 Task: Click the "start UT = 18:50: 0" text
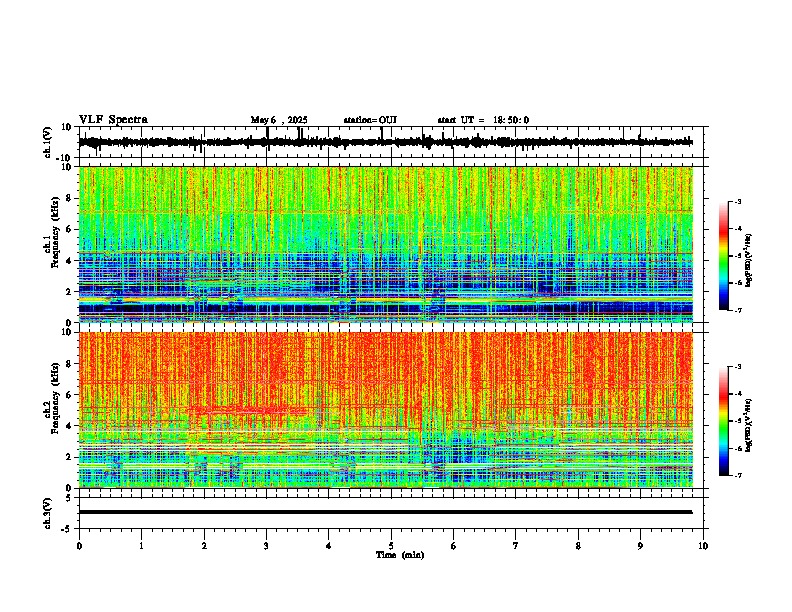[x=483, y=120]
